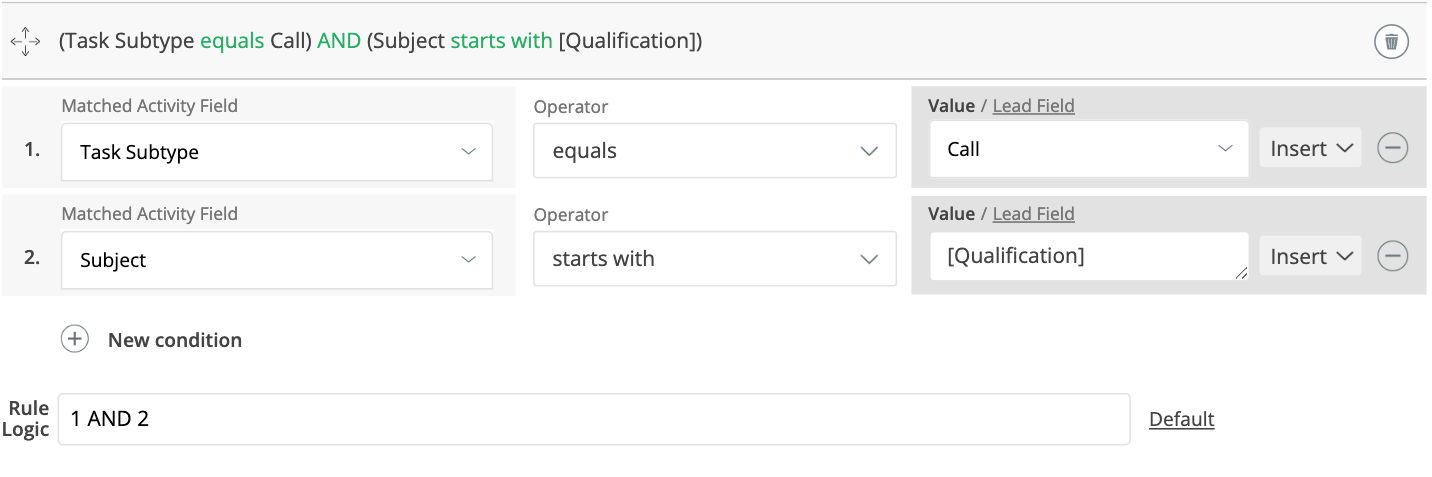Viewport: 1432px width, 477px height.
Task: Select the Value tab in condition 1
Action: click(x=950, y=106)
